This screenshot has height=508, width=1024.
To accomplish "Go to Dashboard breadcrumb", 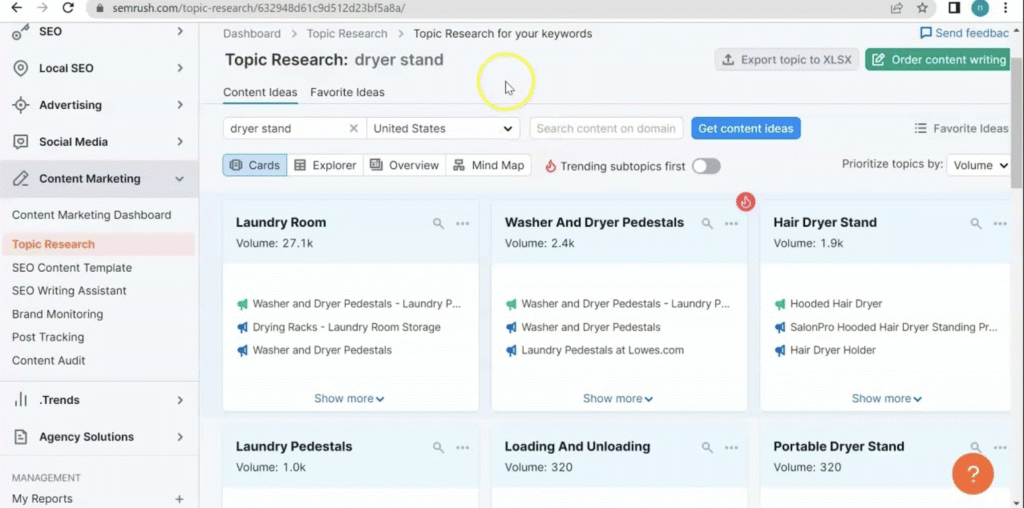I will point(252,33).
